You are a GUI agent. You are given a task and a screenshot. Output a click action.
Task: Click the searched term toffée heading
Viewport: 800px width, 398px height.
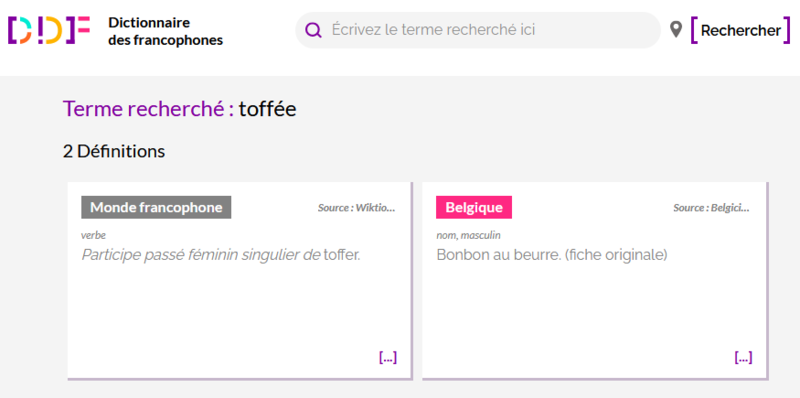(x=267, y=109)
